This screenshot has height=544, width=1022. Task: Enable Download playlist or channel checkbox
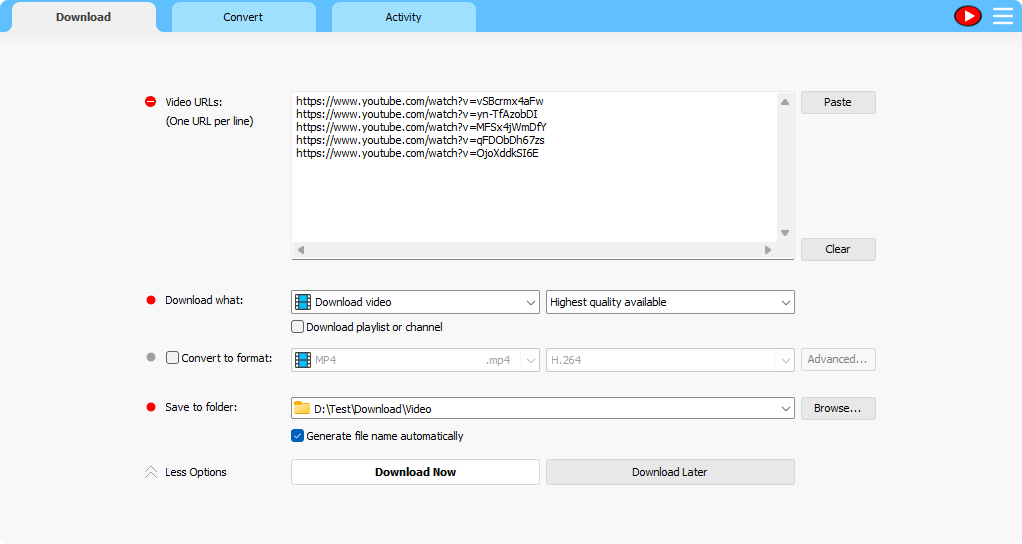coord(297,327)
